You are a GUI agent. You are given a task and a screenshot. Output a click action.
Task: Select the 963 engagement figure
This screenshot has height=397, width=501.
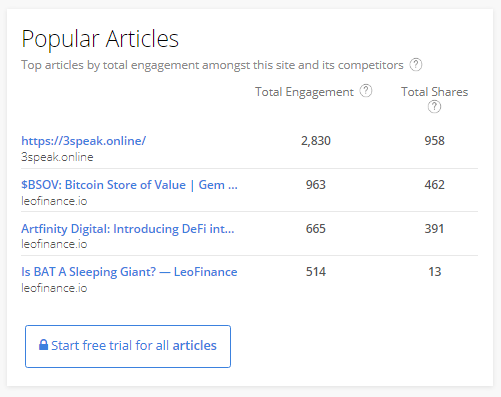(316, 185)
